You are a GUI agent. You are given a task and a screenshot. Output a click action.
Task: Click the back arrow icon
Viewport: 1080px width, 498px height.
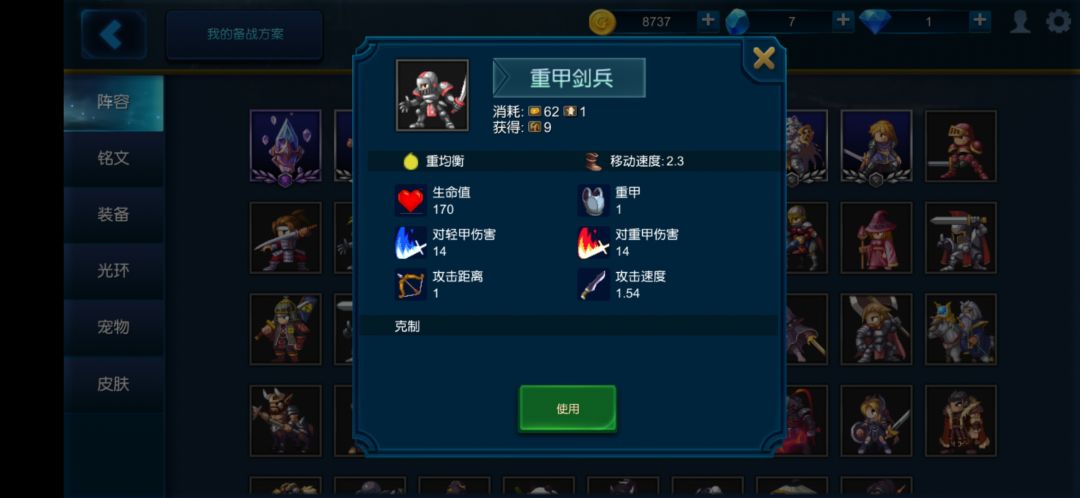[x=113, y=34]
